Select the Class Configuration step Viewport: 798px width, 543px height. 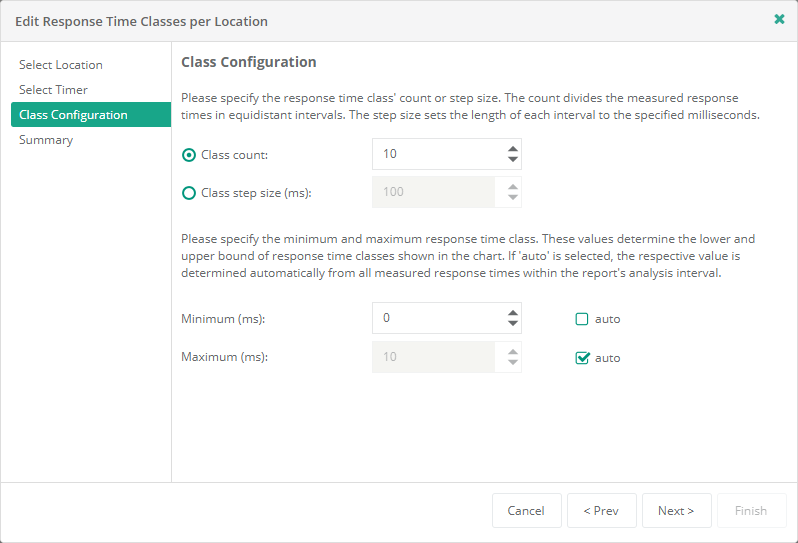(91, 115)
